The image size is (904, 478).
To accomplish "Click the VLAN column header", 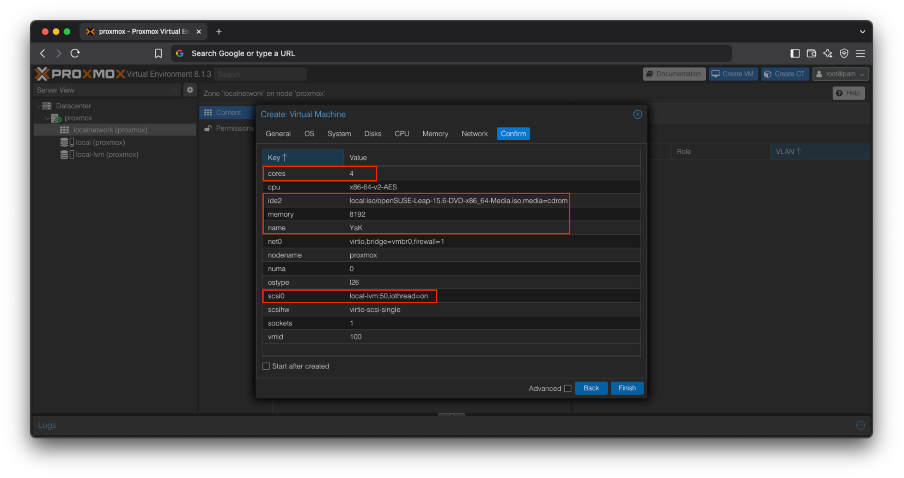I will [819, 152].
